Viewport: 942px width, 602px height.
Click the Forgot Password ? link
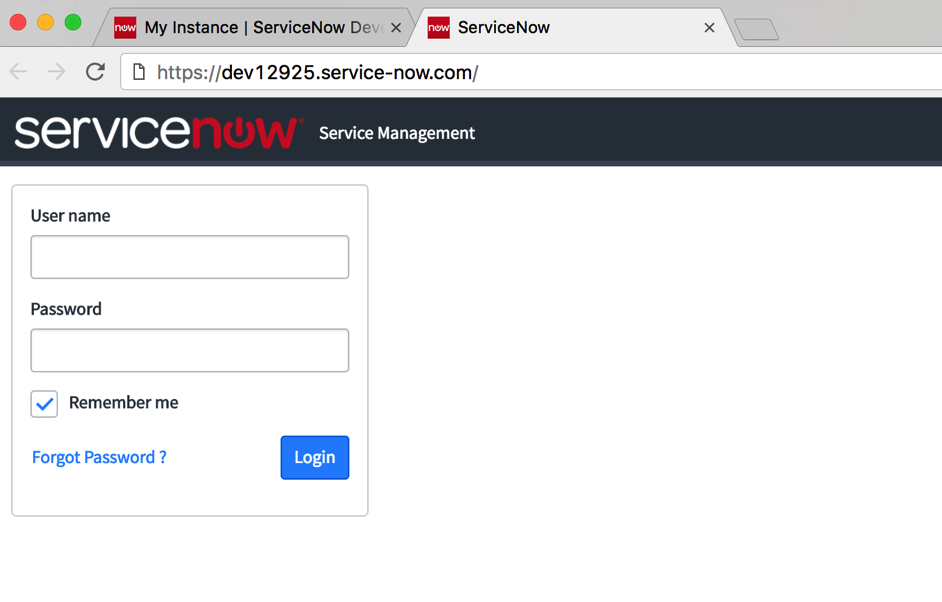click(x=99, y=457)
